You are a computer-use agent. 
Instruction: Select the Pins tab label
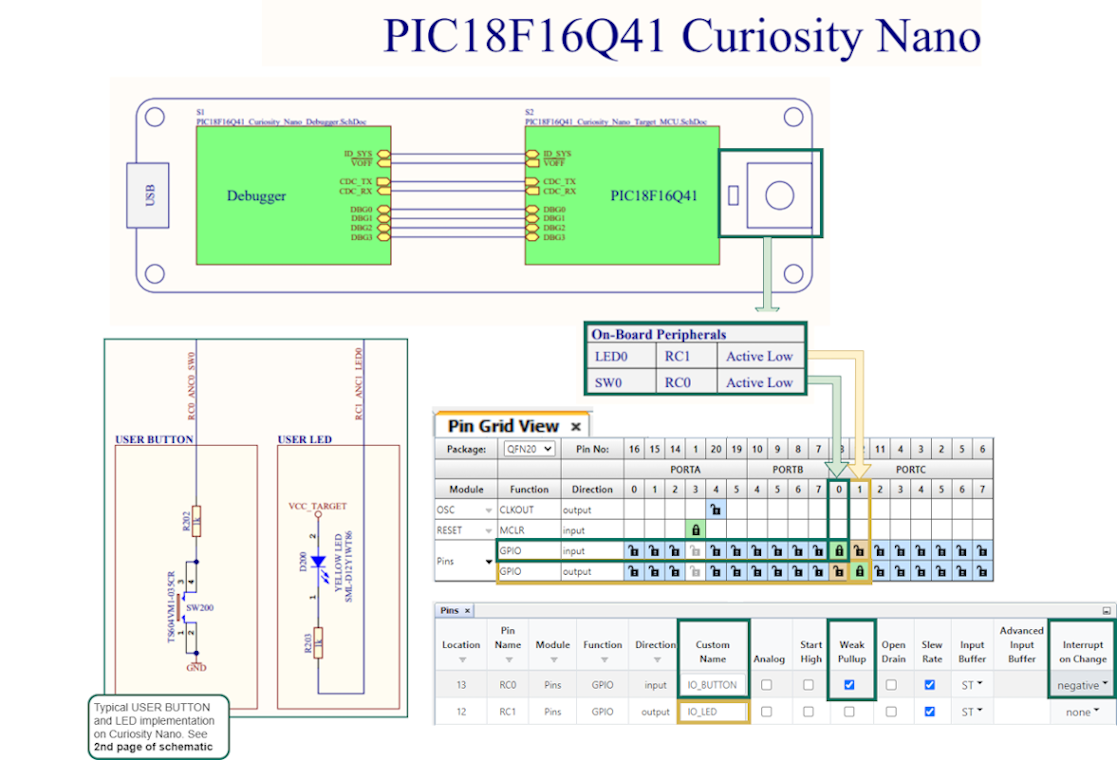coord(449,610)
